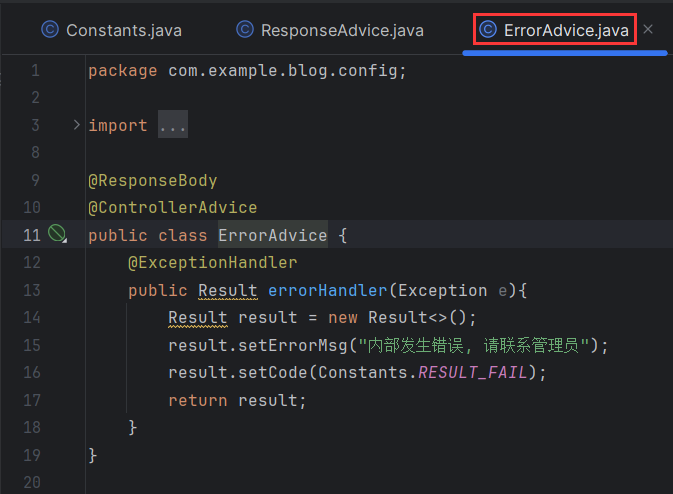Click the folded import ellipsis placeholder
This screenshot has height=494, width=673.
point(173,125)
